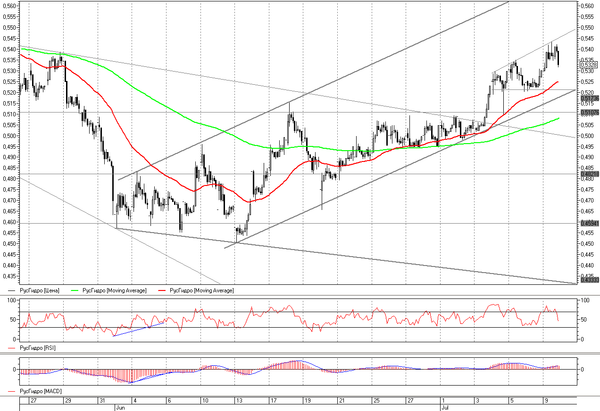Click date 1 under July on the time axis
The width and height of the screenshot is (600, 411).
pyautogui.click(x=443, y=401)
